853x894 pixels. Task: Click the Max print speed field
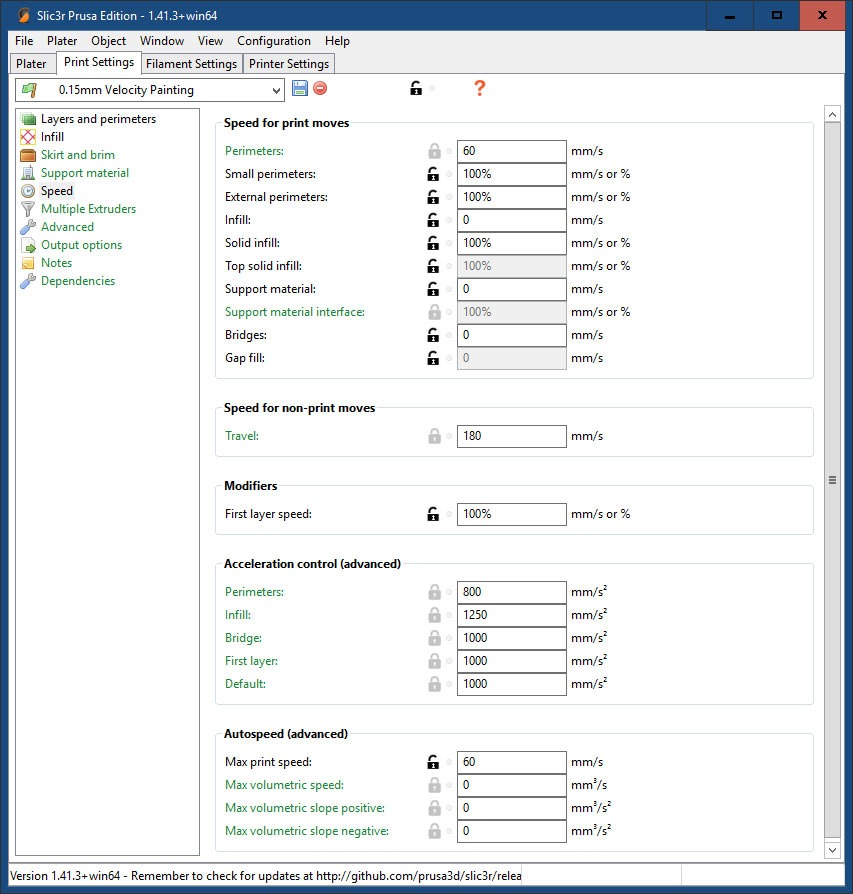(511, 762)
